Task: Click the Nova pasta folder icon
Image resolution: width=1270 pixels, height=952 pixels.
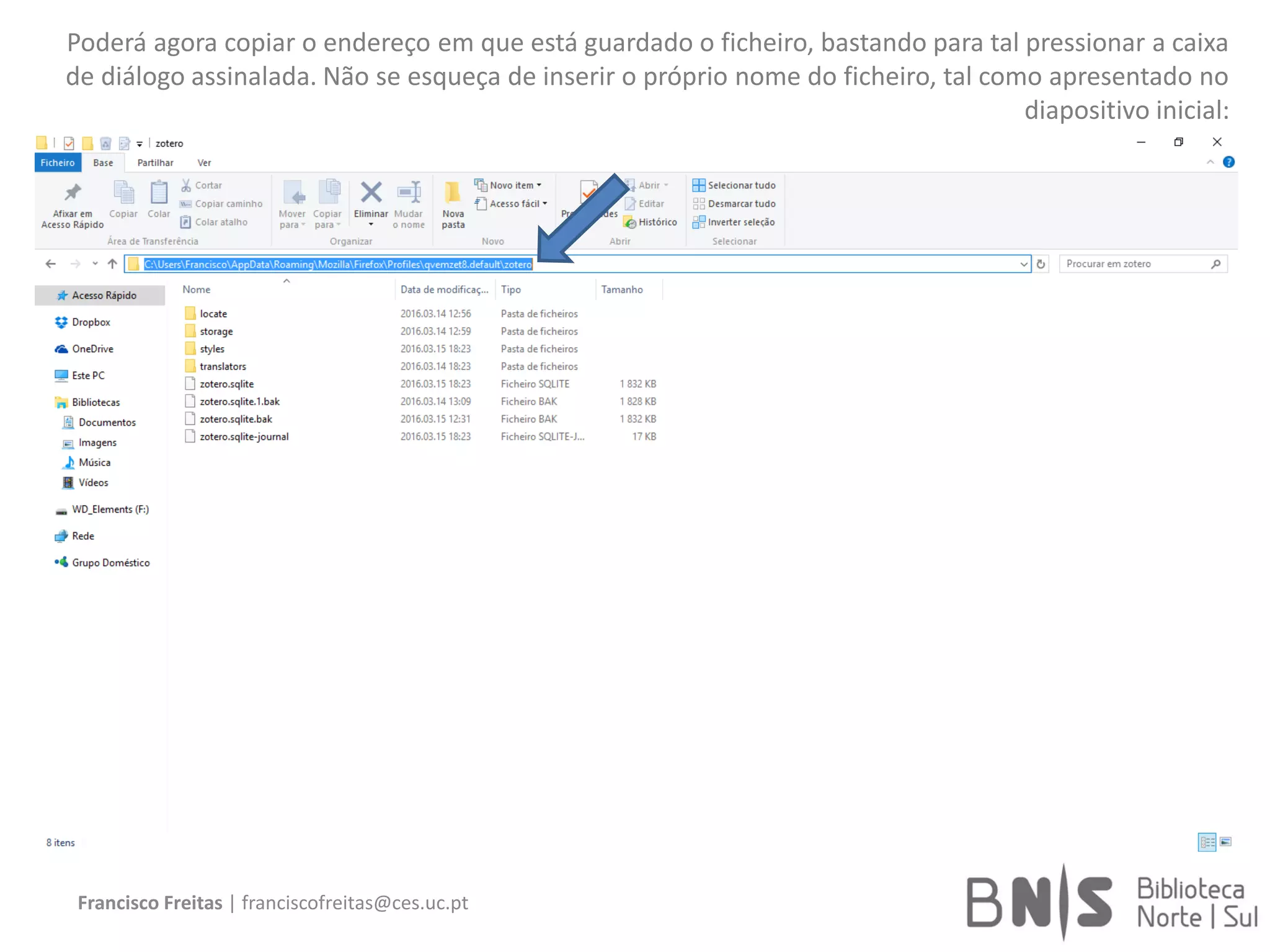Action: click(x=453, y=193)
